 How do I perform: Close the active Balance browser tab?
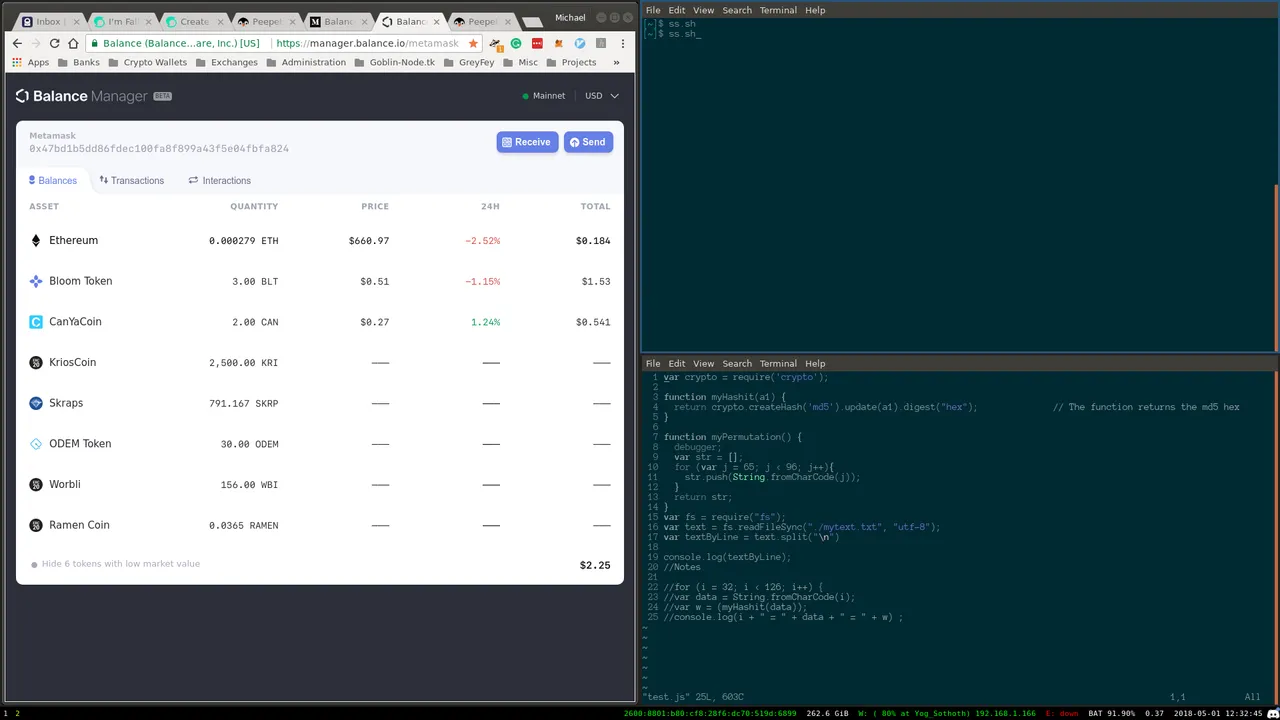click(x=436, y=21)
